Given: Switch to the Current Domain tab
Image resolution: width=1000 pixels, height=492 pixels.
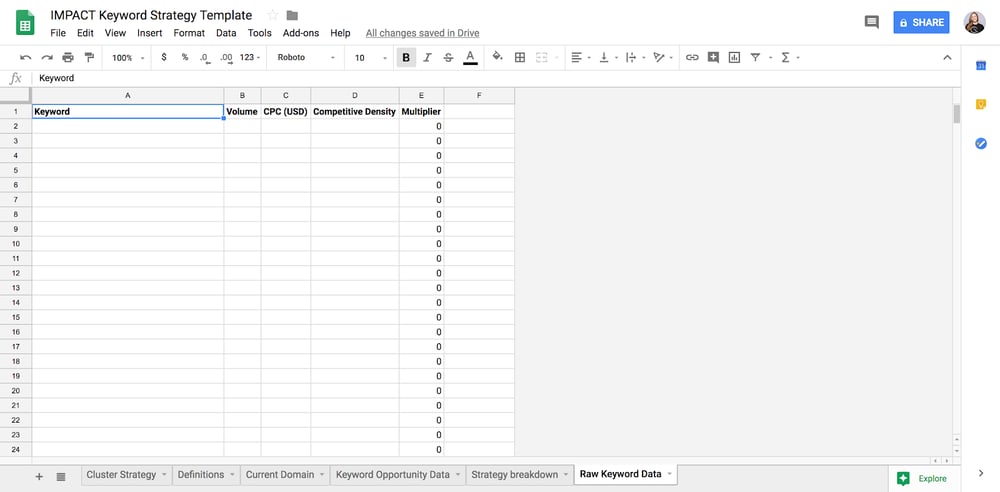Looking at the screenshot, I should (x=285, y=475).
